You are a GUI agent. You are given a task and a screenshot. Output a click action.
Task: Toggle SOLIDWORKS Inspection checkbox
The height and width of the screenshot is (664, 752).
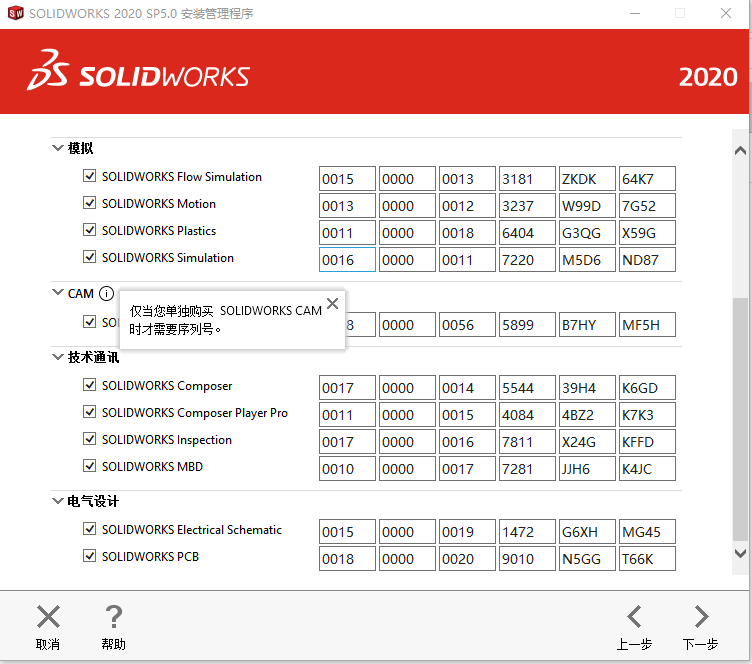89,438
